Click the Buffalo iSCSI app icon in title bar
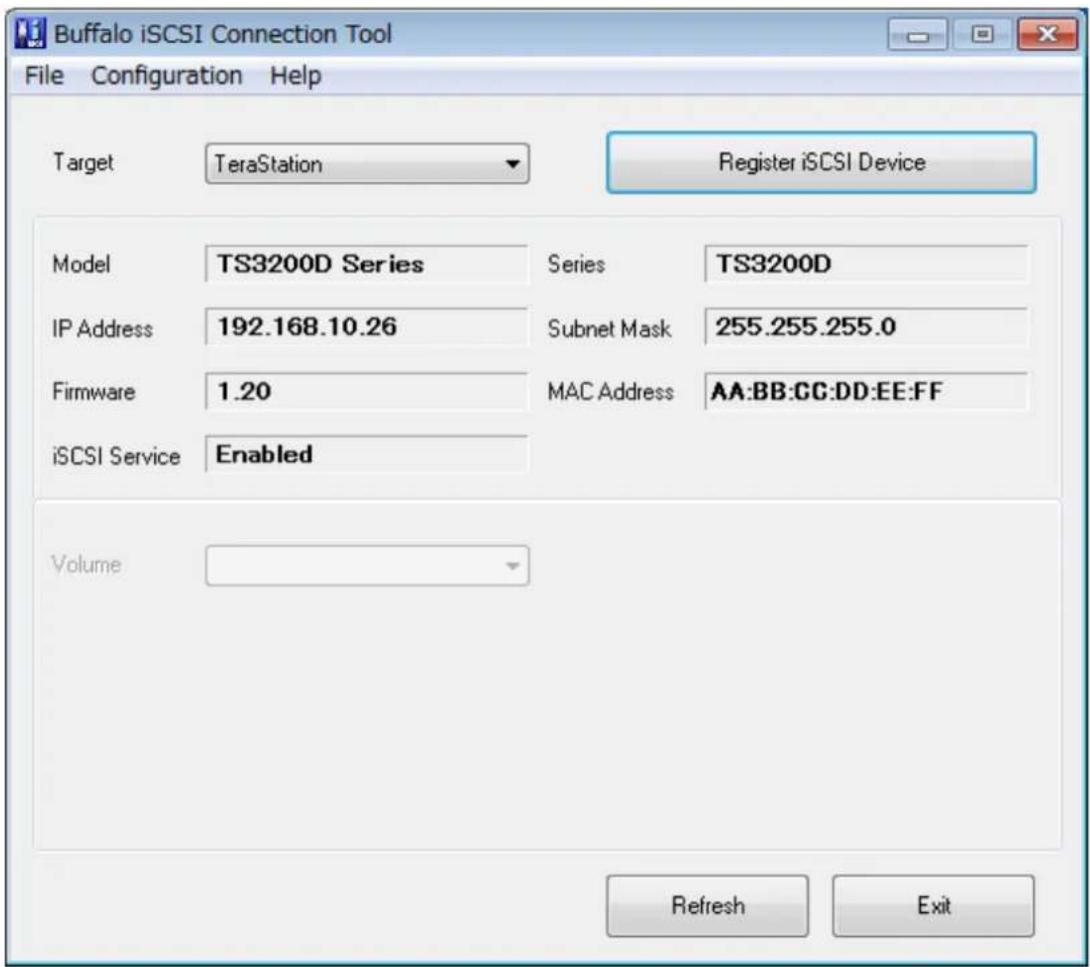Viewport: 1090px width, 967px height. click(30, 33)
